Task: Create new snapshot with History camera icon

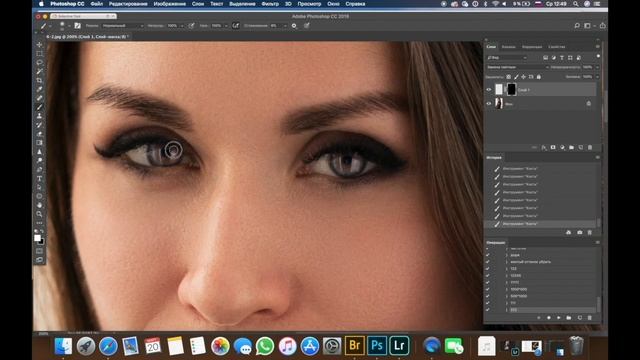Action: (580, 232)
